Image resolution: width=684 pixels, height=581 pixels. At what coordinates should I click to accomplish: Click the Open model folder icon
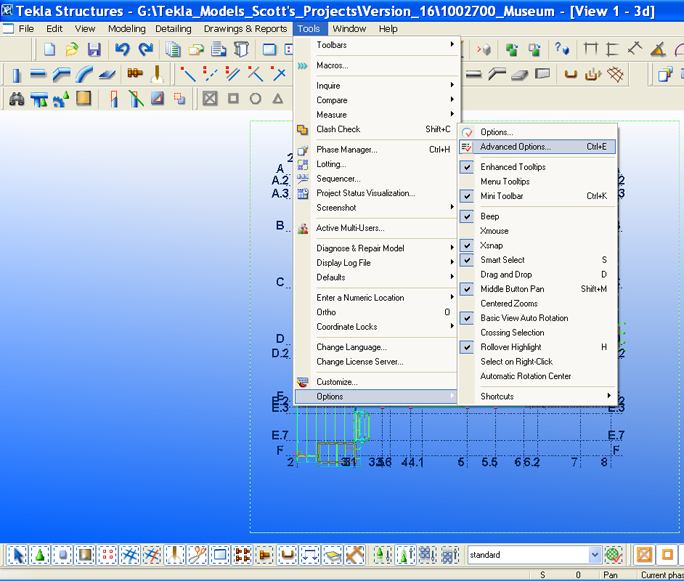[x=72, y=49]
